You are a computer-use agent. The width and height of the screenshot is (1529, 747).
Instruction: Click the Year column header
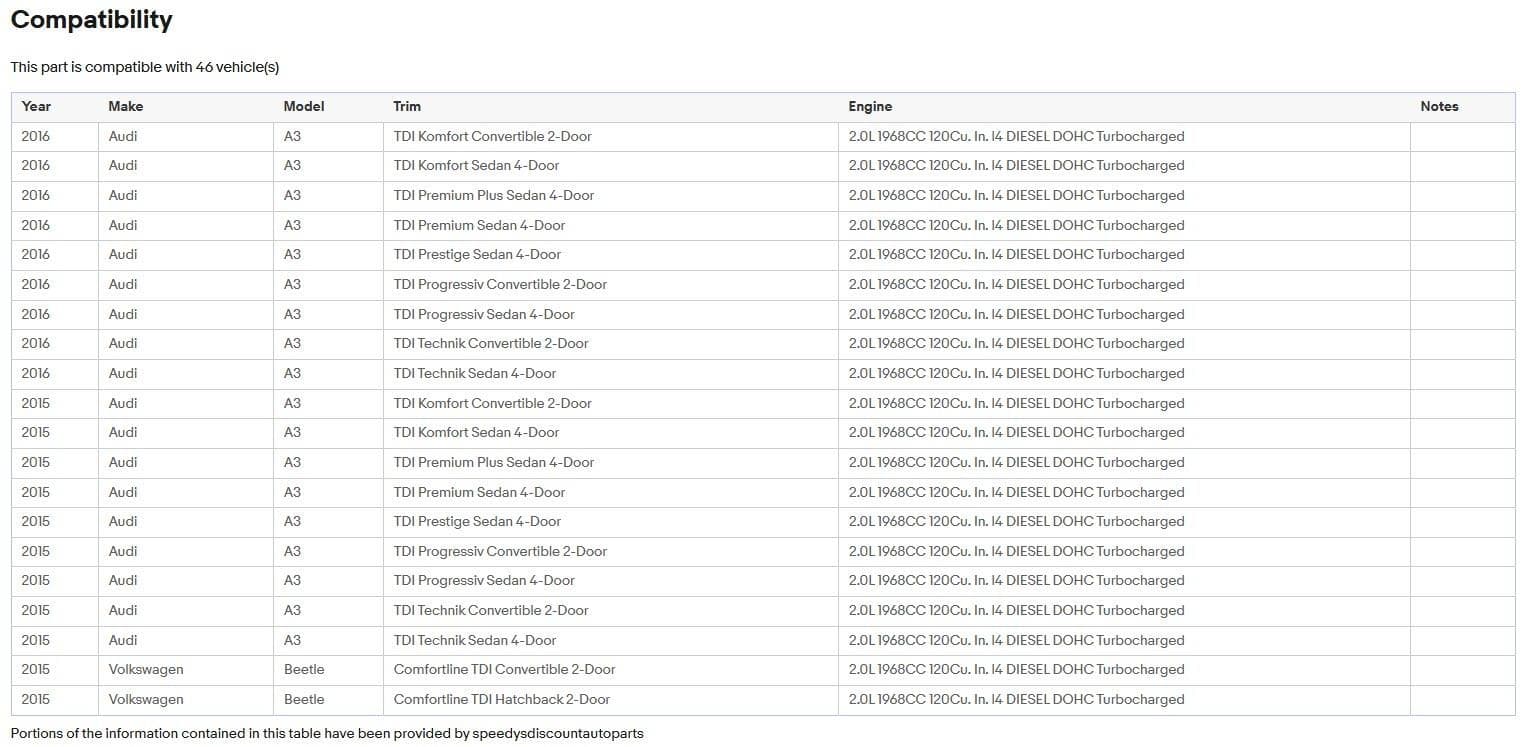[x=36, y=106]
